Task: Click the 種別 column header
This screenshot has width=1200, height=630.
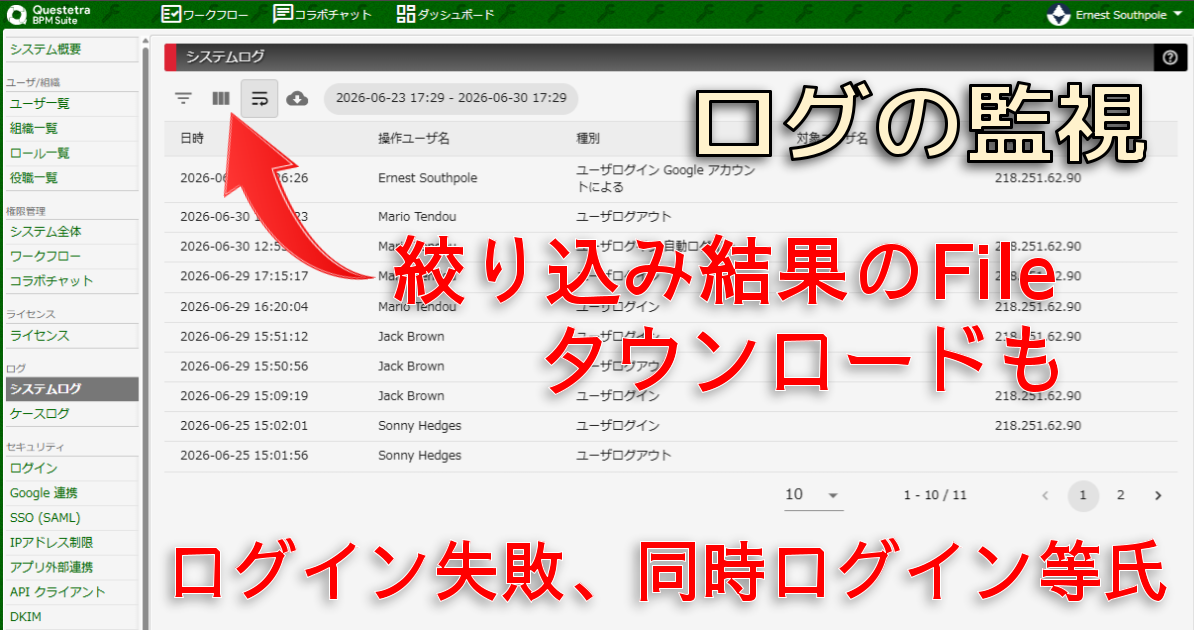Action: pos(588,139)
